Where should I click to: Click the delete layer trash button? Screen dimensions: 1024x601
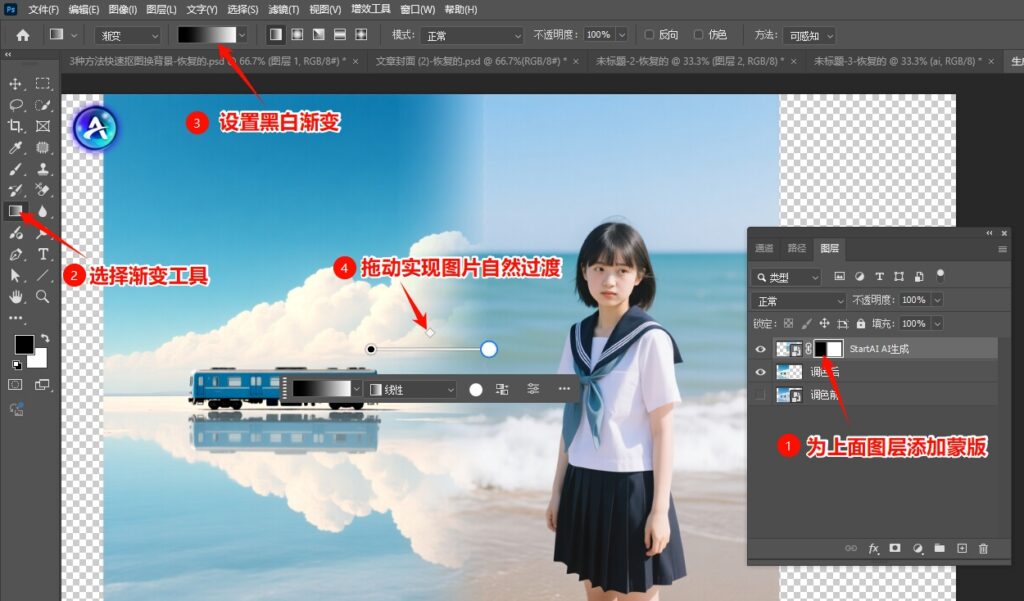pos(983,548)
